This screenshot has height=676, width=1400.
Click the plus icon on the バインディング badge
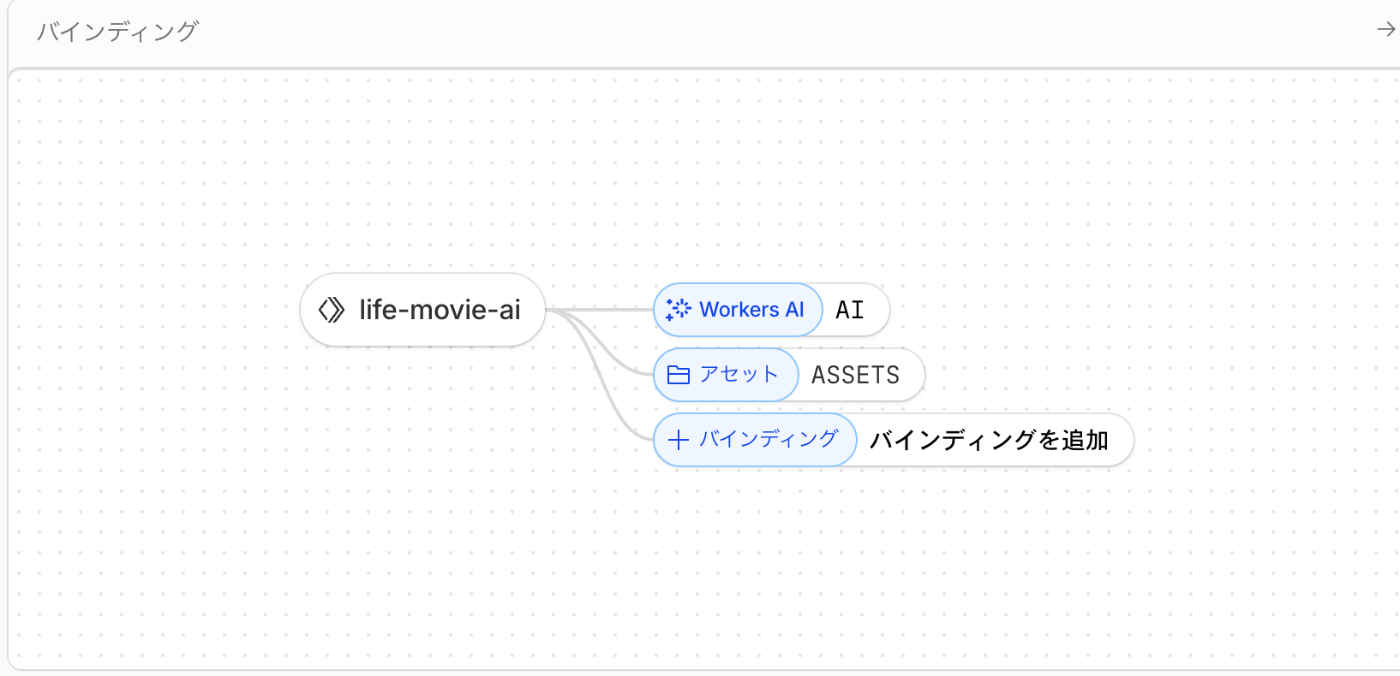pyautogui.click(x=678, y=439)
